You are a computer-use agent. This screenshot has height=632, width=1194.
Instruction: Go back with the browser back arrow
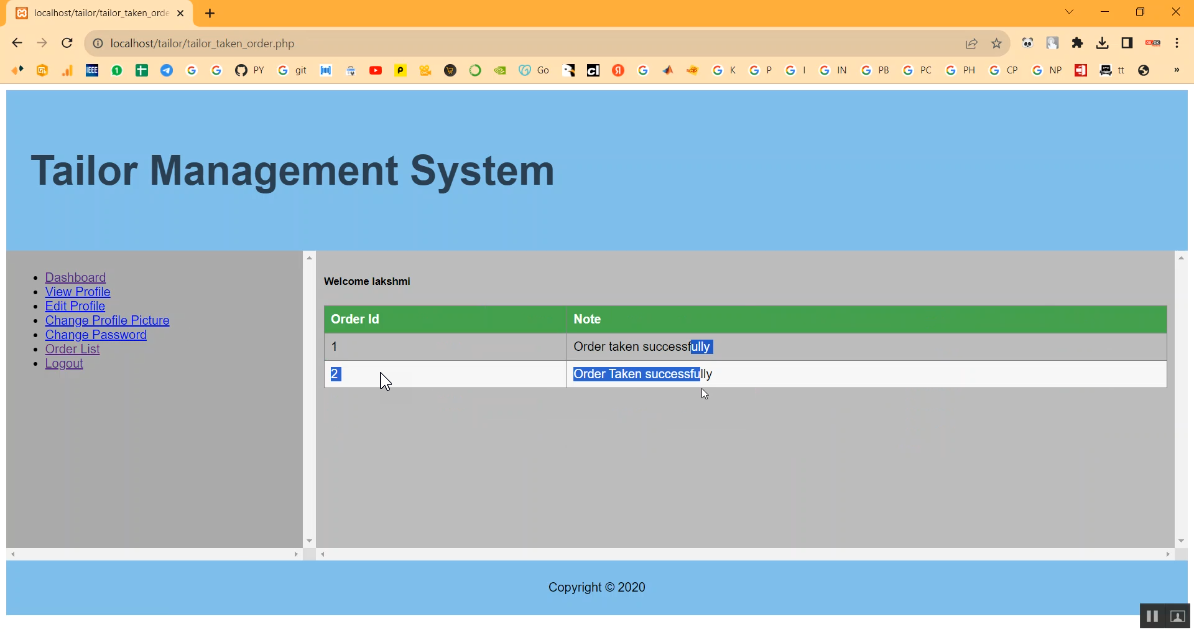(x=17, y=43)
